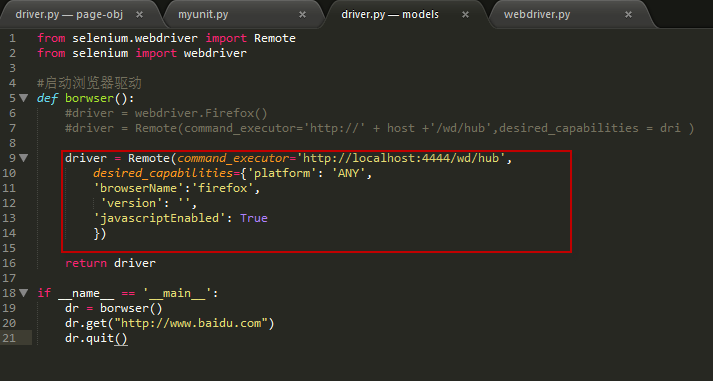The height and width of the screenshot is (381, 713).
Task: Switch to the webdriver.py tab
Action: pyautogui.click(x=537, y=15)
